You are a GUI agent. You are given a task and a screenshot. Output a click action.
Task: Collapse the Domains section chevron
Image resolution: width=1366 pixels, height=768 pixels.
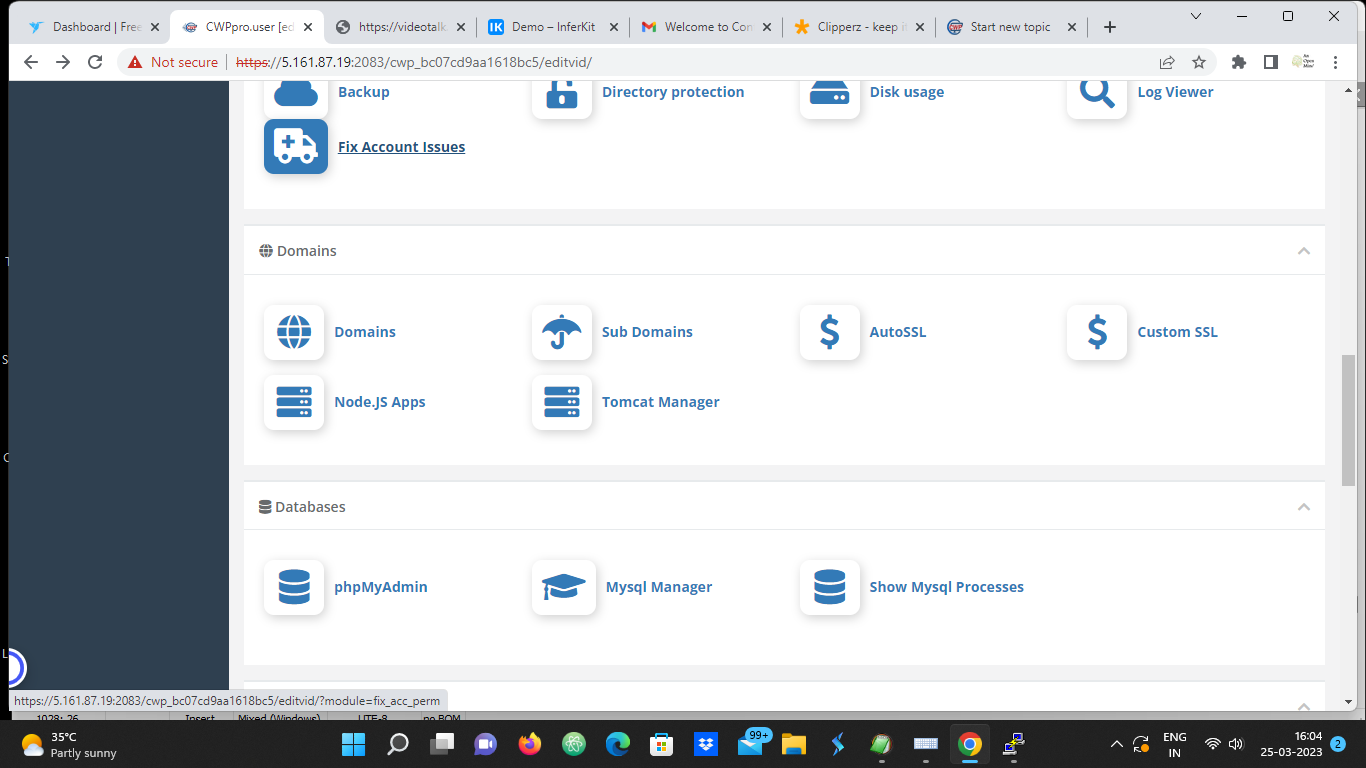1304,251
